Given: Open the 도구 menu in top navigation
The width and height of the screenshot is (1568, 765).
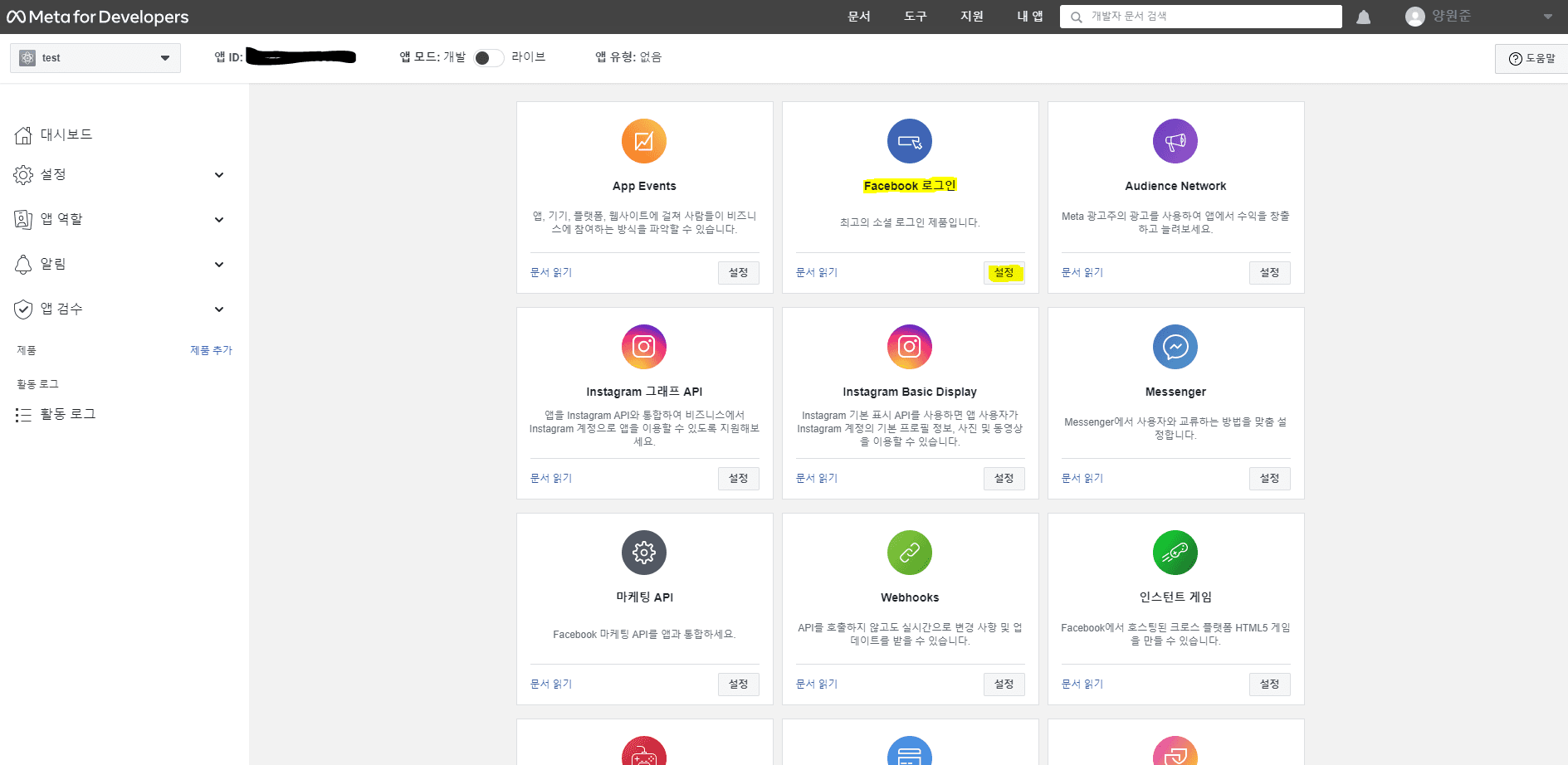Looking at the screenshot, I should pyautogui.click(x=915, y=17).
